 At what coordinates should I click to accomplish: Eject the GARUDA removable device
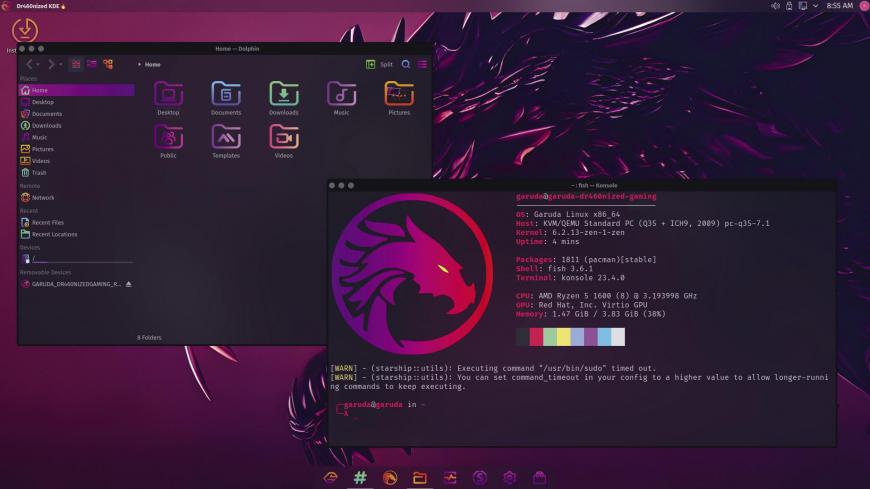(x=129, y=284)
